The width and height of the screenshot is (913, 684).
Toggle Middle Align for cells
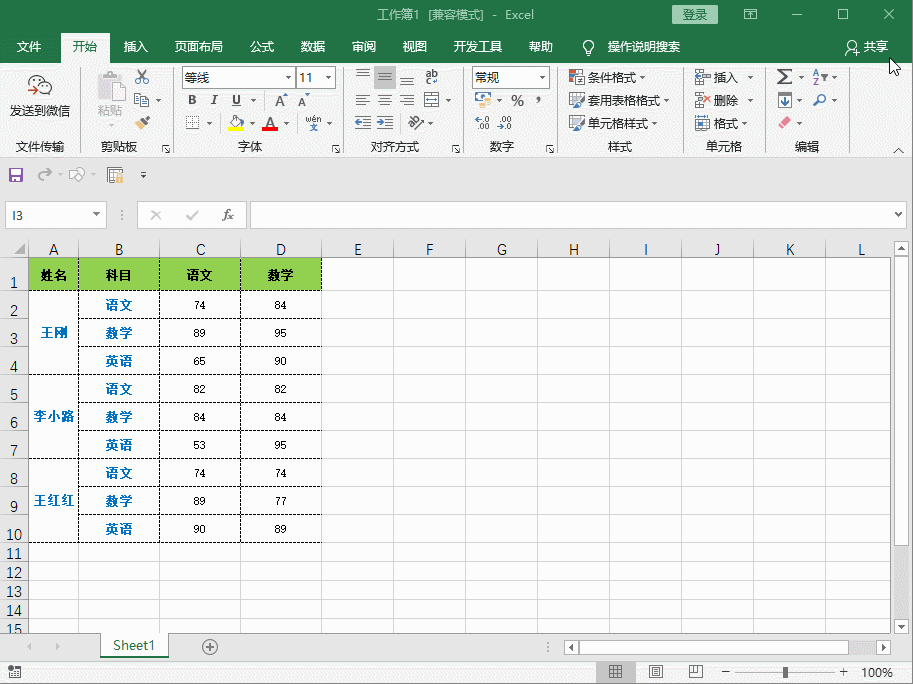(x=385, y=77)
